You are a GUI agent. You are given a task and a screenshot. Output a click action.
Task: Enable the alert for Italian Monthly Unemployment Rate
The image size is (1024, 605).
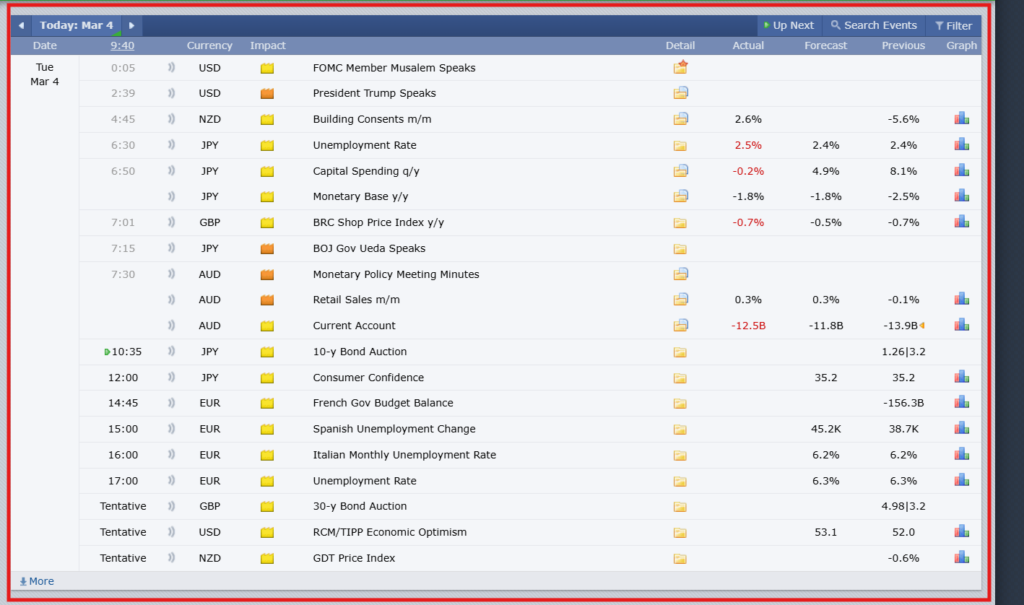click(x=171, y=454)
